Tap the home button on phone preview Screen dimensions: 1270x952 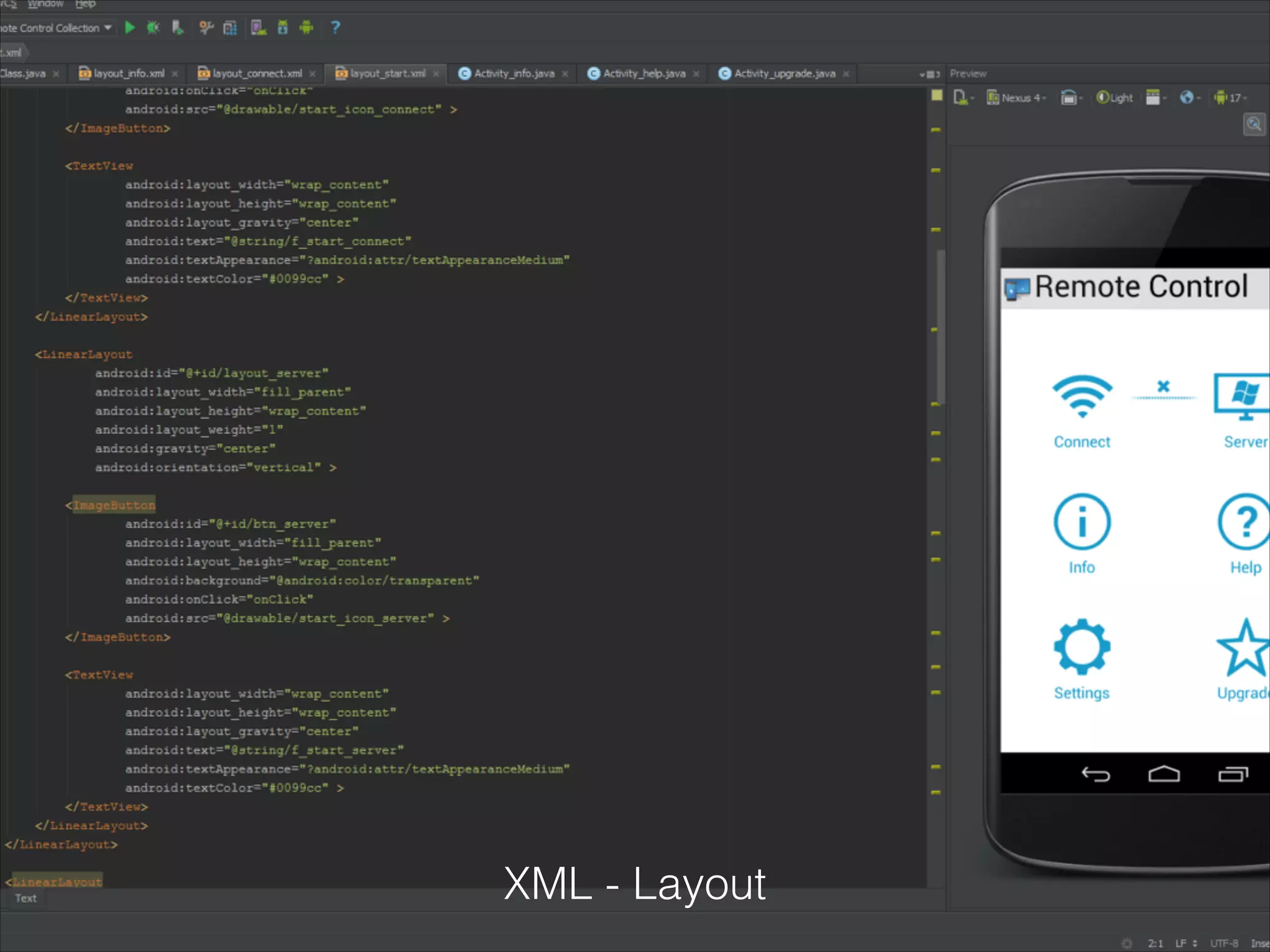click(x=1164, y=774)
